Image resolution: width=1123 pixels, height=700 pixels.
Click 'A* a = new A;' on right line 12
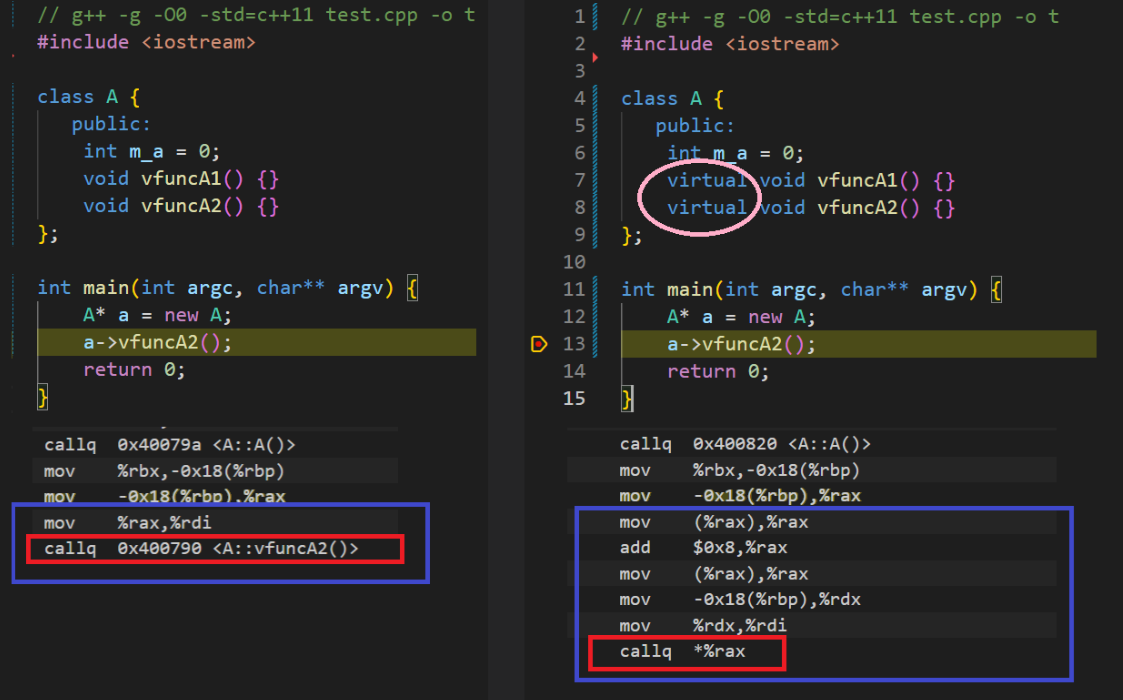(x=741, y=317)
